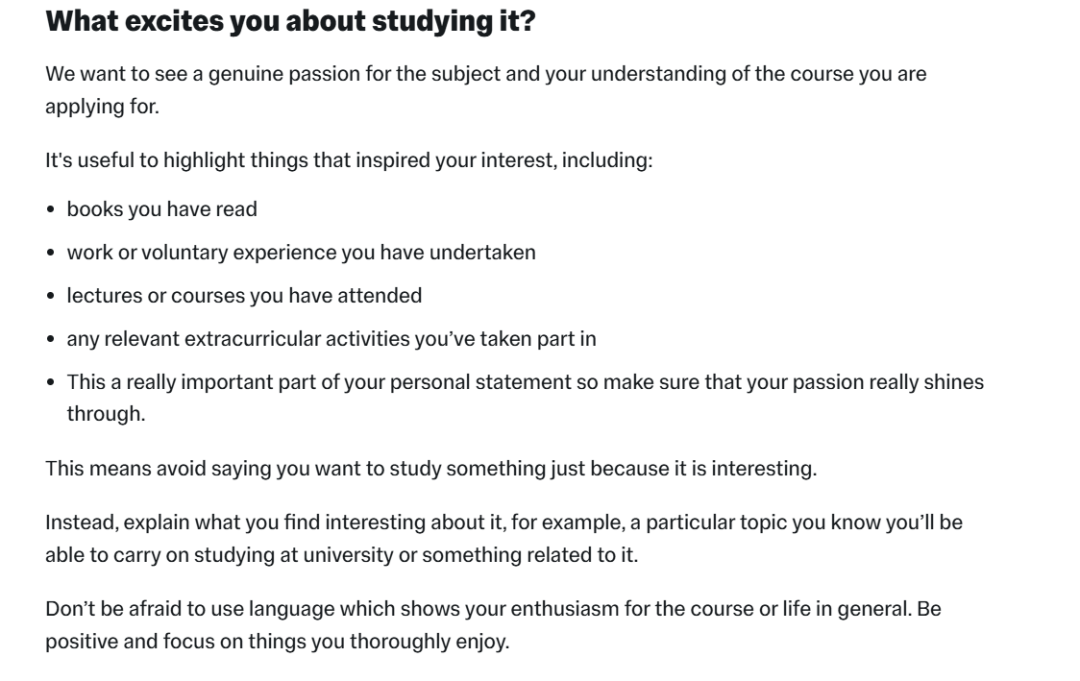The width and height of the screenshot is (1080, 681).
Task: Click 'applying for.' at end of first paragraph
Action: click(102, 107)
